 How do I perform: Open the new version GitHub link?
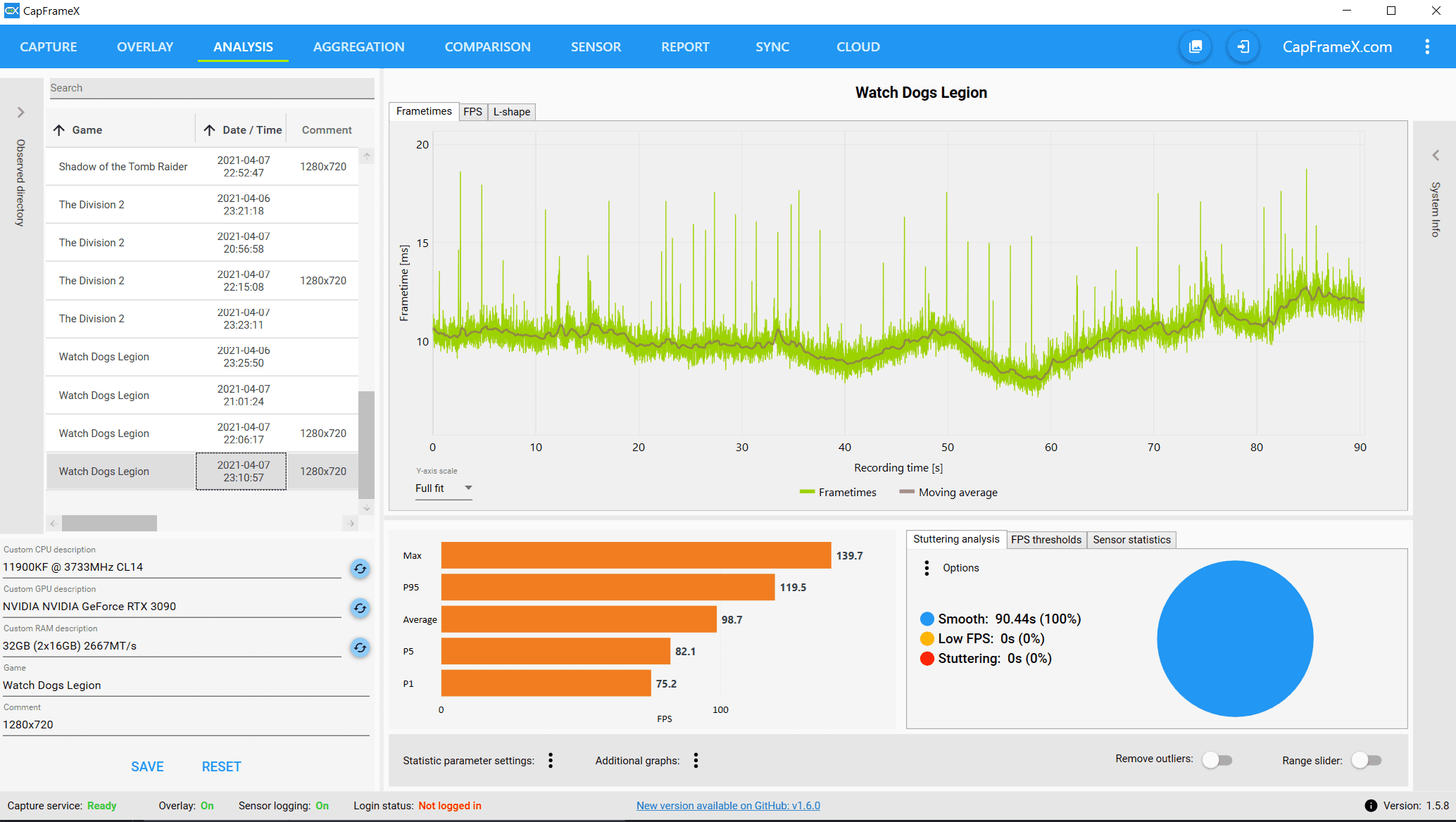728,806
